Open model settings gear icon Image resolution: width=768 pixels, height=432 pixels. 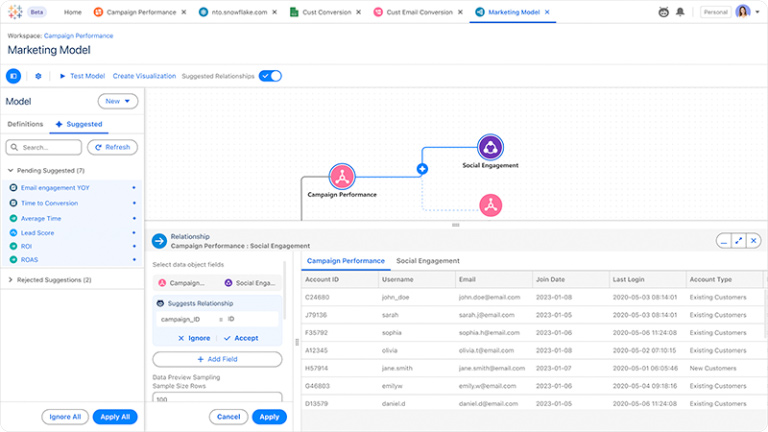pyautogui.click(x=38, y=76)
